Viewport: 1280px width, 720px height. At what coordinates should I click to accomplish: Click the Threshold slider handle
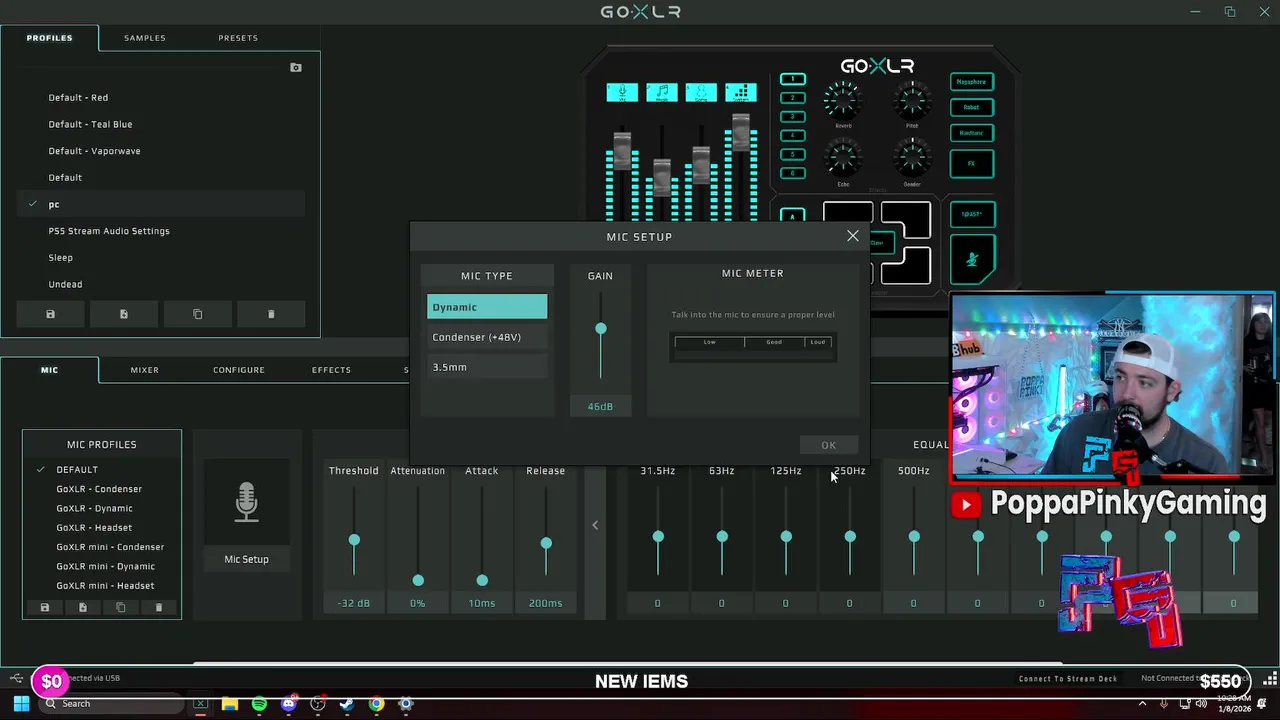click(354, 540)
